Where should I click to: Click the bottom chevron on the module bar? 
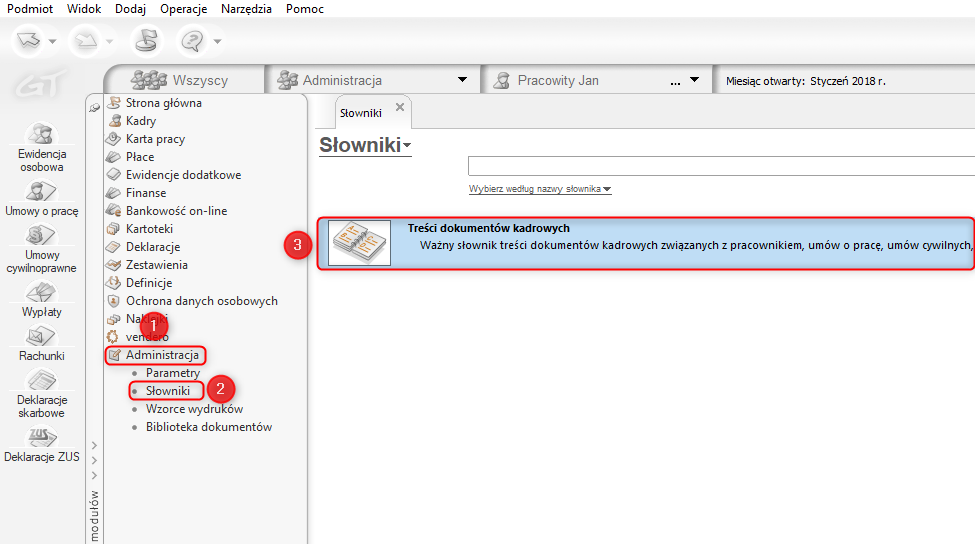[95, 475]
